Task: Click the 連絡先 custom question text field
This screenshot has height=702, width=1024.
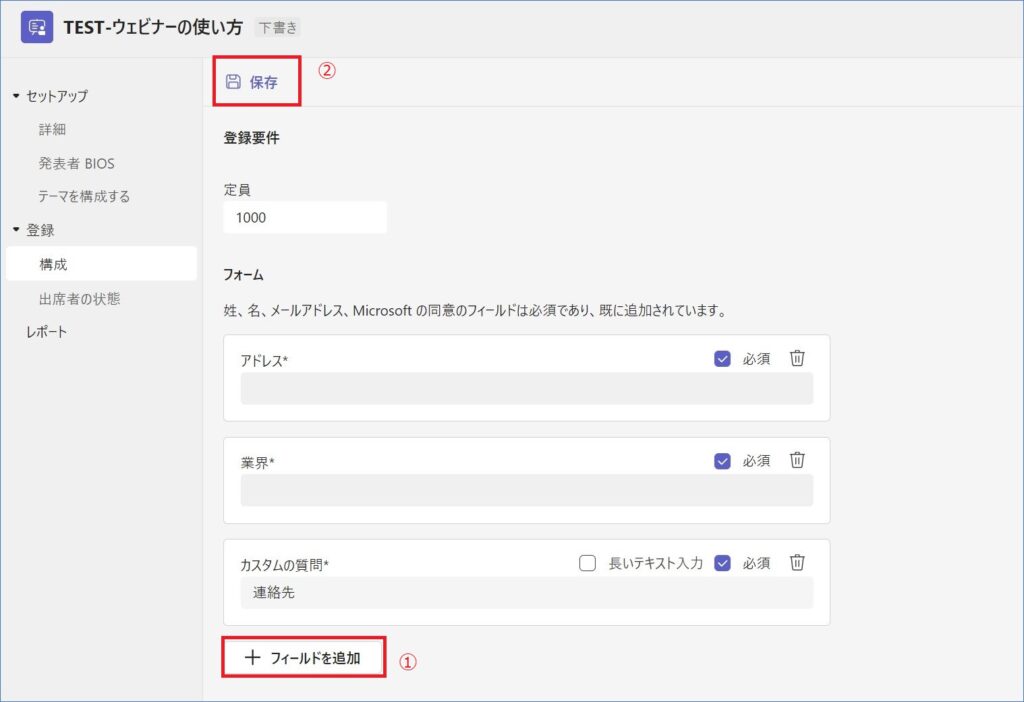Action: (526, 593)
